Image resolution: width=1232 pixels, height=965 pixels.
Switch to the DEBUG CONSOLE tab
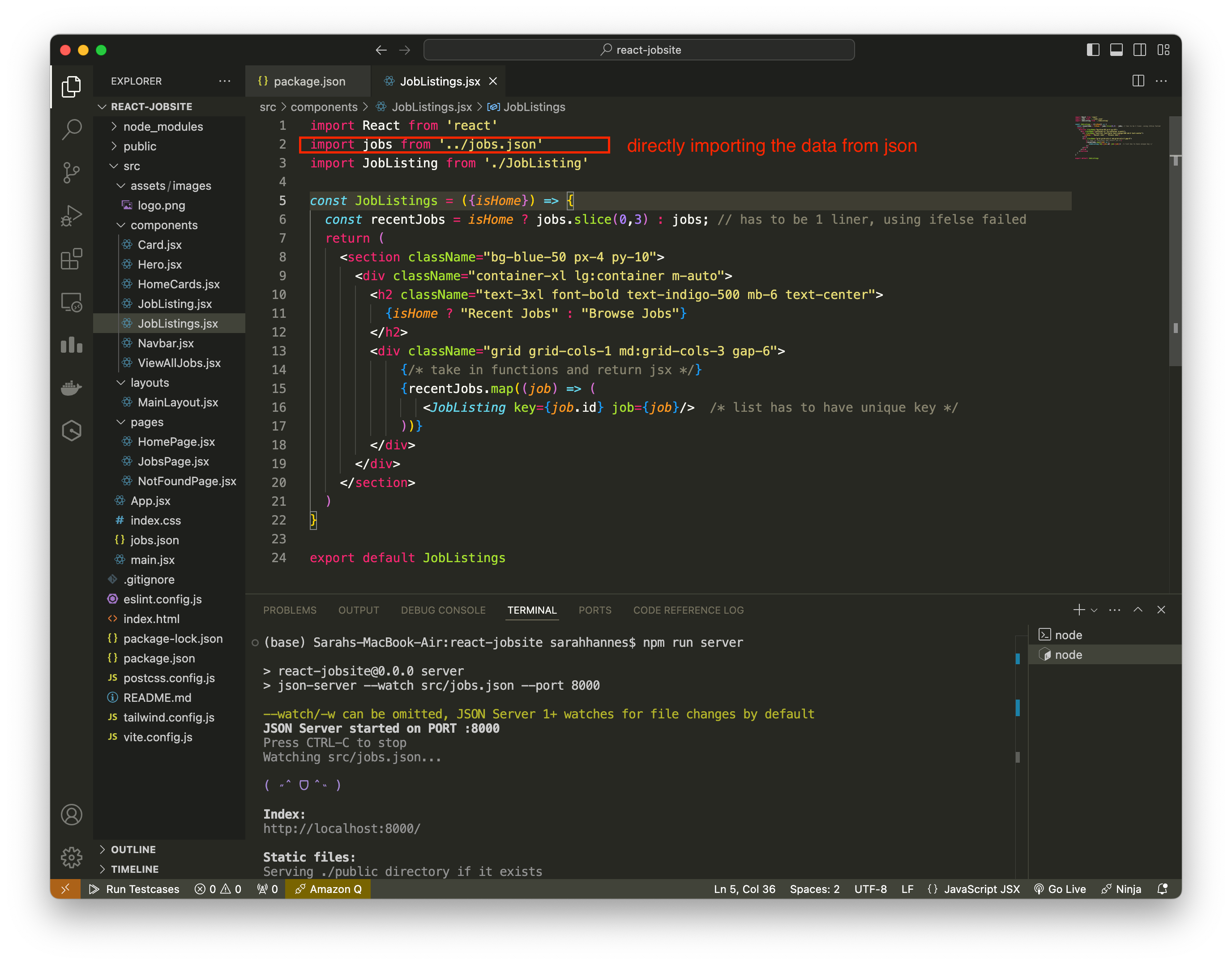click(443, 610)
